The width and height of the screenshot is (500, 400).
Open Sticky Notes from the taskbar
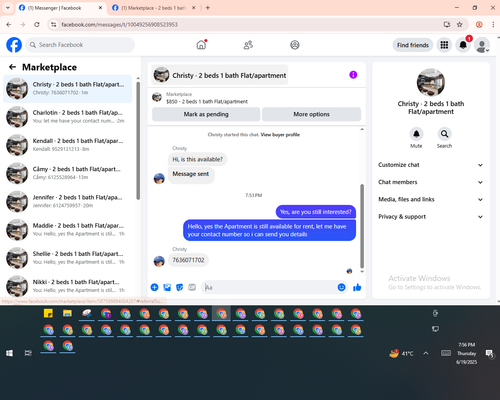pos(48,313)
